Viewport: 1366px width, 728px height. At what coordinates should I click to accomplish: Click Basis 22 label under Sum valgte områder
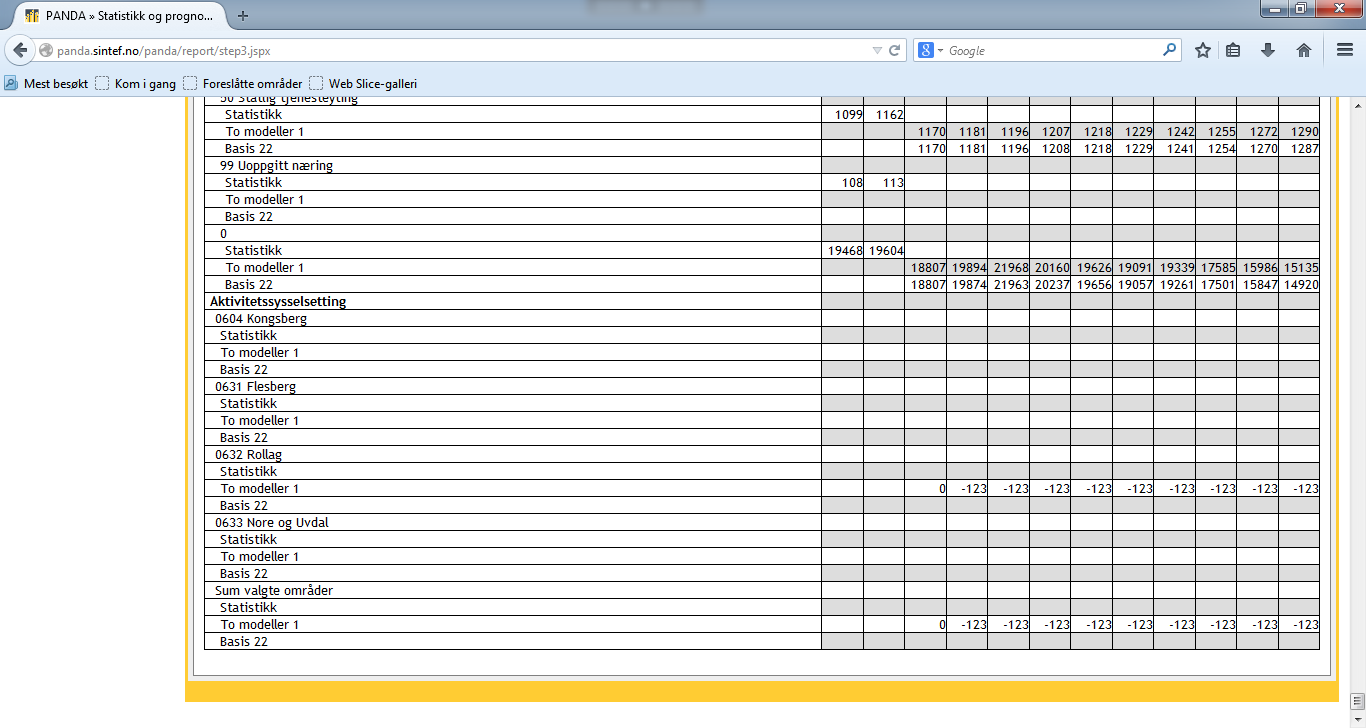244,641
